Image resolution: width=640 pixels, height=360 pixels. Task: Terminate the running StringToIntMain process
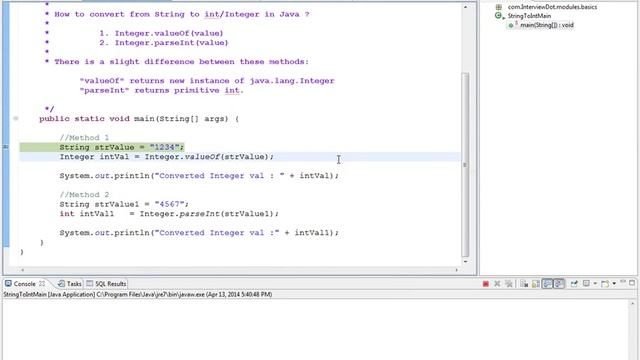(486, 284)
